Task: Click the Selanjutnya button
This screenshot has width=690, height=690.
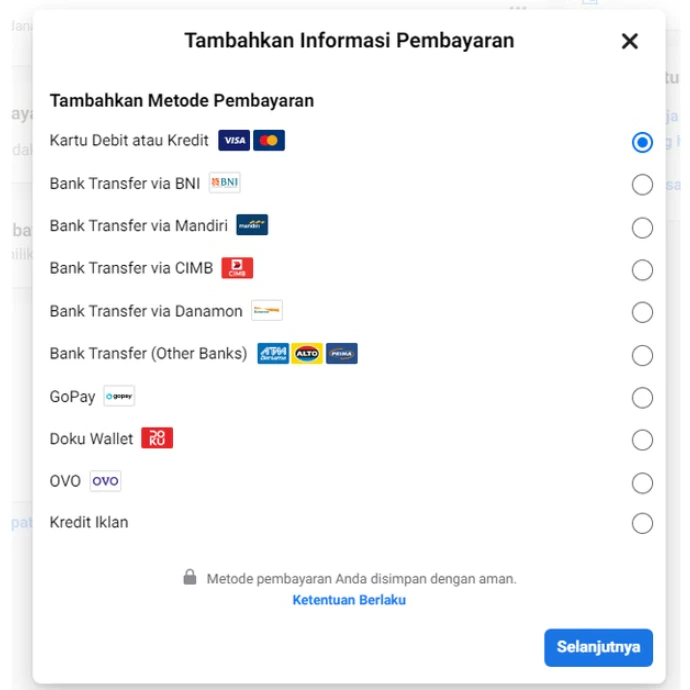Action: click(x=598, y=647)
